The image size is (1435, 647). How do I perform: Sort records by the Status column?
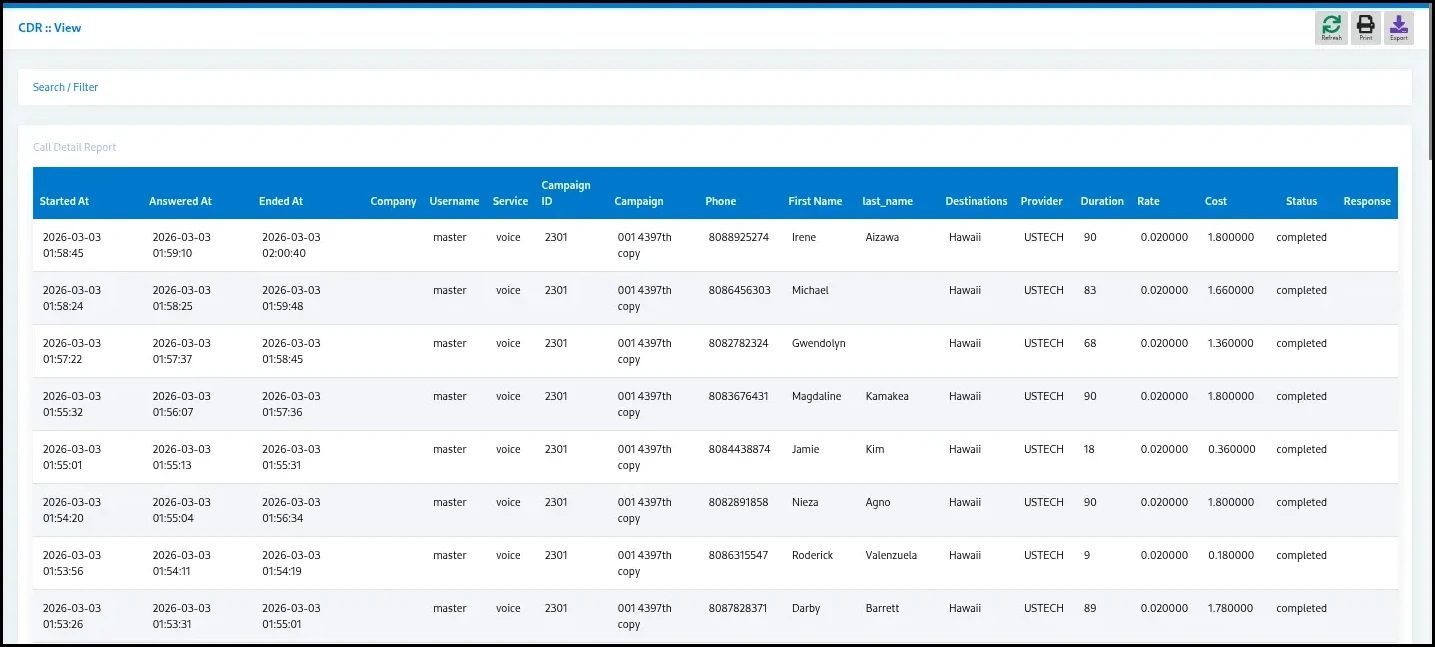coord(1300,200)
